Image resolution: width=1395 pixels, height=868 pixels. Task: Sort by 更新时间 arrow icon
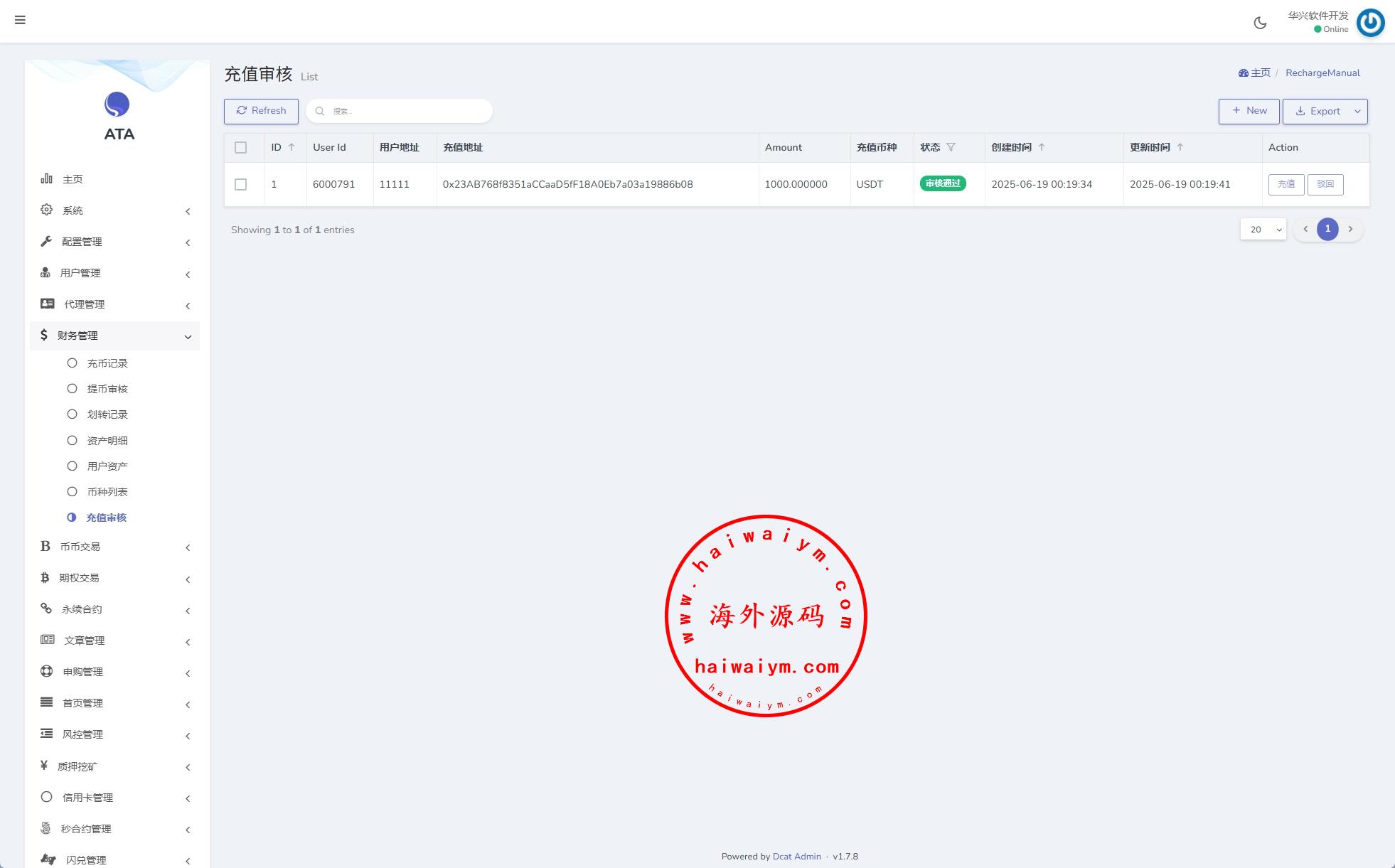pyautogui.click(x=1180, y=147)
